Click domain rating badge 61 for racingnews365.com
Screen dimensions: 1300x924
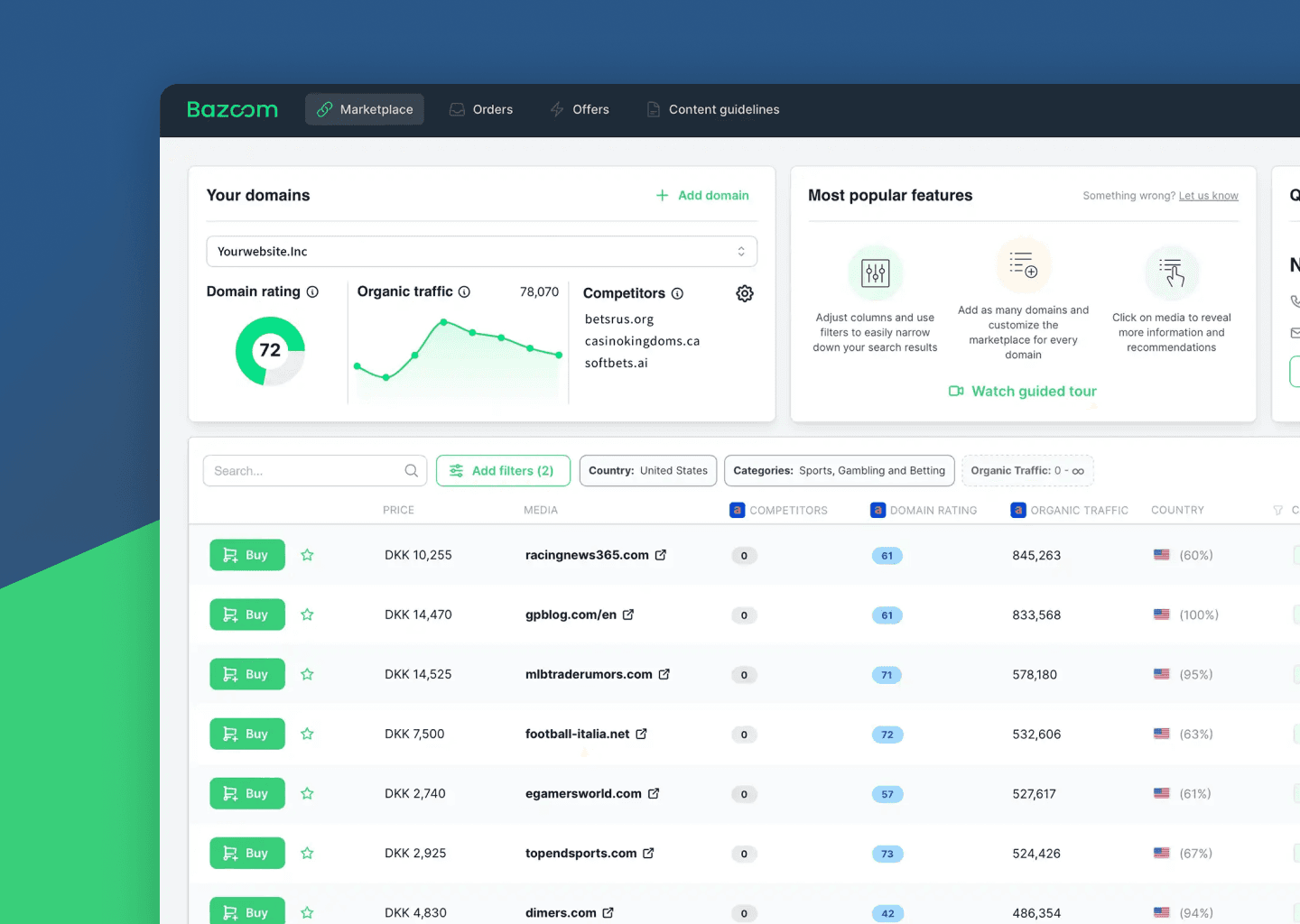click(887, 556)
